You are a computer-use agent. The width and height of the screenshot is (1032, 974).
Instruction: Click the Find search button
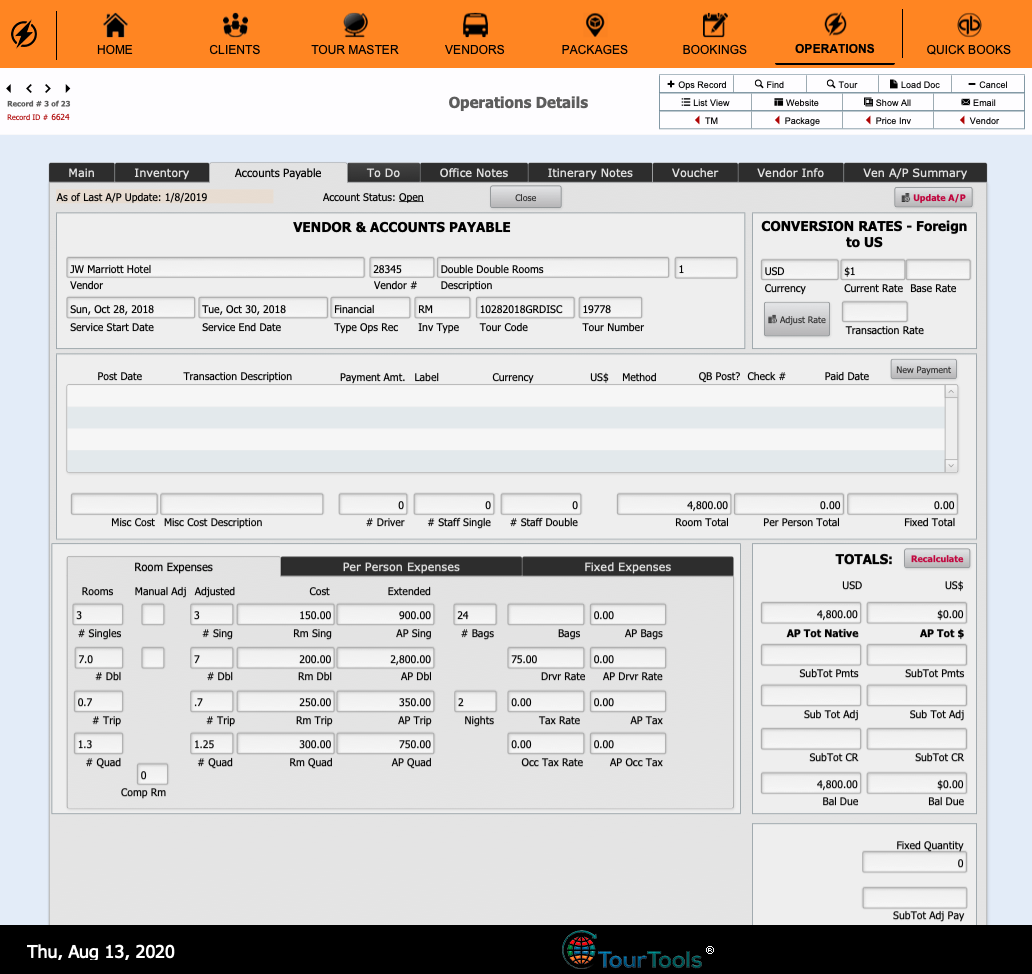tap(769, 84)
